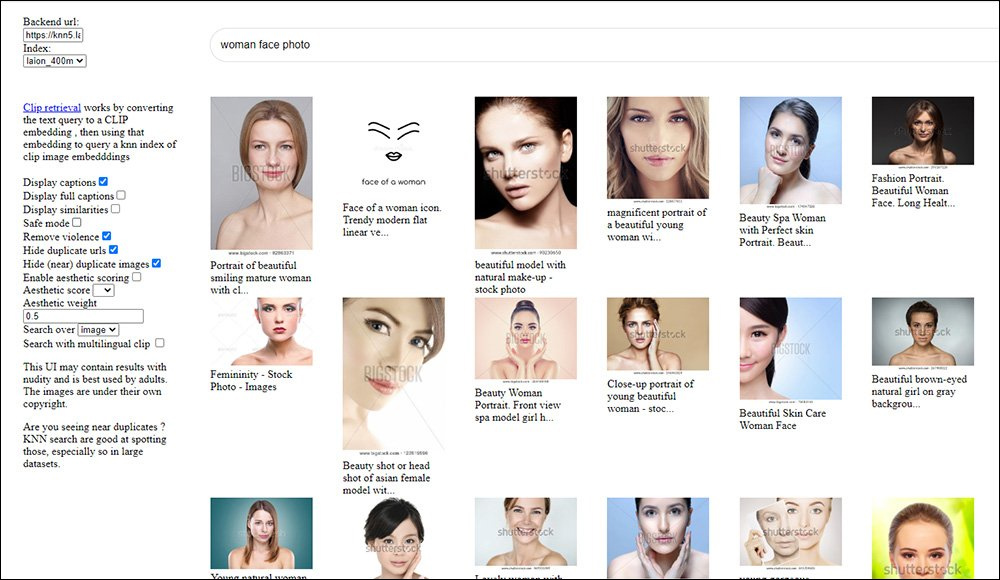Image resolution: width=1000 pixels, height=580 pixels.
Task: Disable Hide near duplicate images
Action: coord(155,263)
